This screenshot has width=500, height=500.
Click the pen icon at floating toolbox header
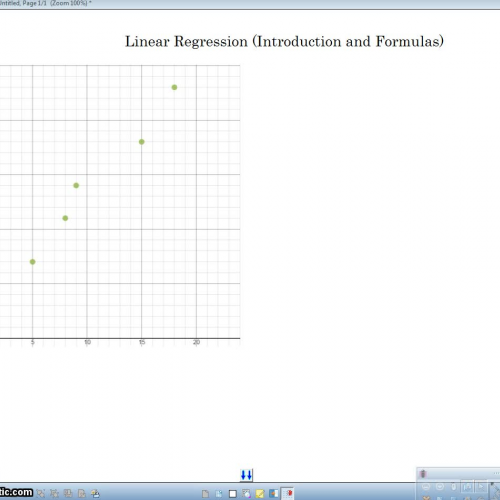[x=423, y=474]
